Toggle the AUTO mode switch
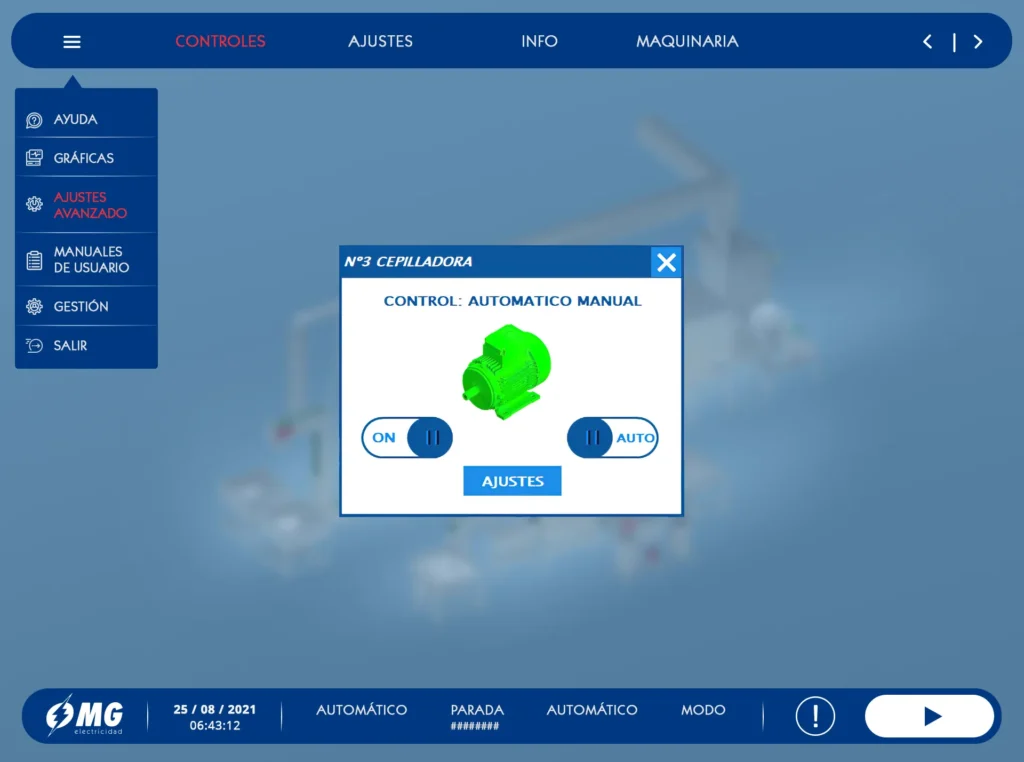This screenshot has height=762, width=1024. coord(613,437)
